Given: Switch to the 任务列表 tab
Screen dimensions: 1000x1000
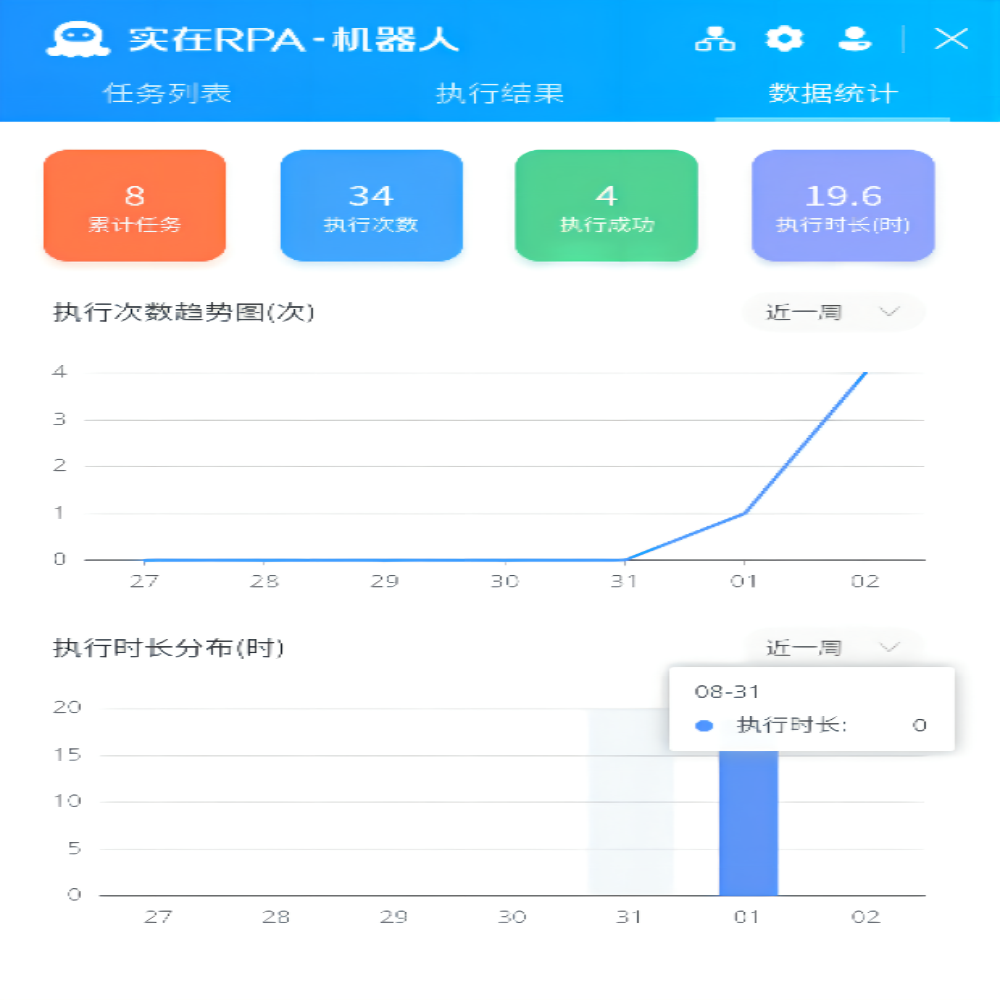Looking at the screenshot, I should click(x=167, y=94).
